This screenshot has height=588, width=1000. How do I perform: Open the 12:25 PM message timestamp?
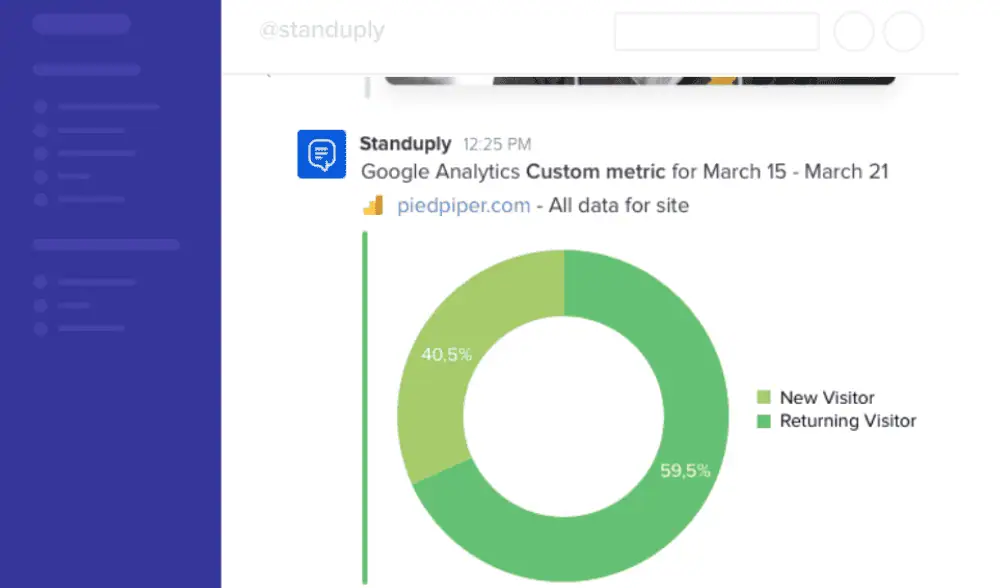497,145
